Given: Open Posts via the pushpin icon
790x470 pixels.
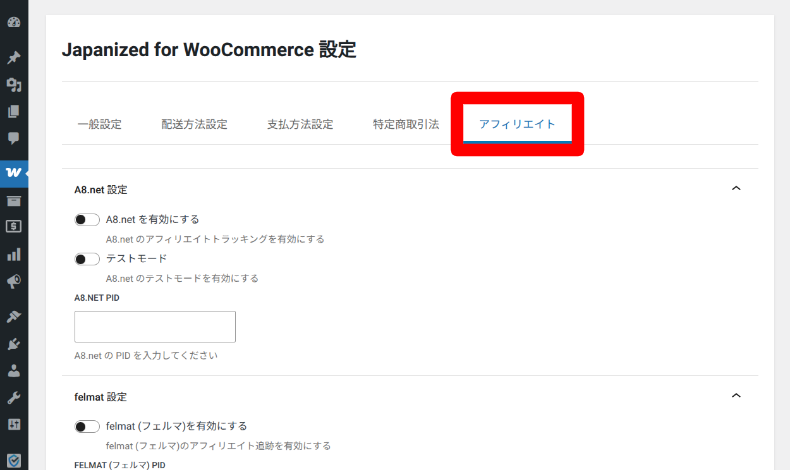Looking at the screenshot, I should [x=14, y=57].
